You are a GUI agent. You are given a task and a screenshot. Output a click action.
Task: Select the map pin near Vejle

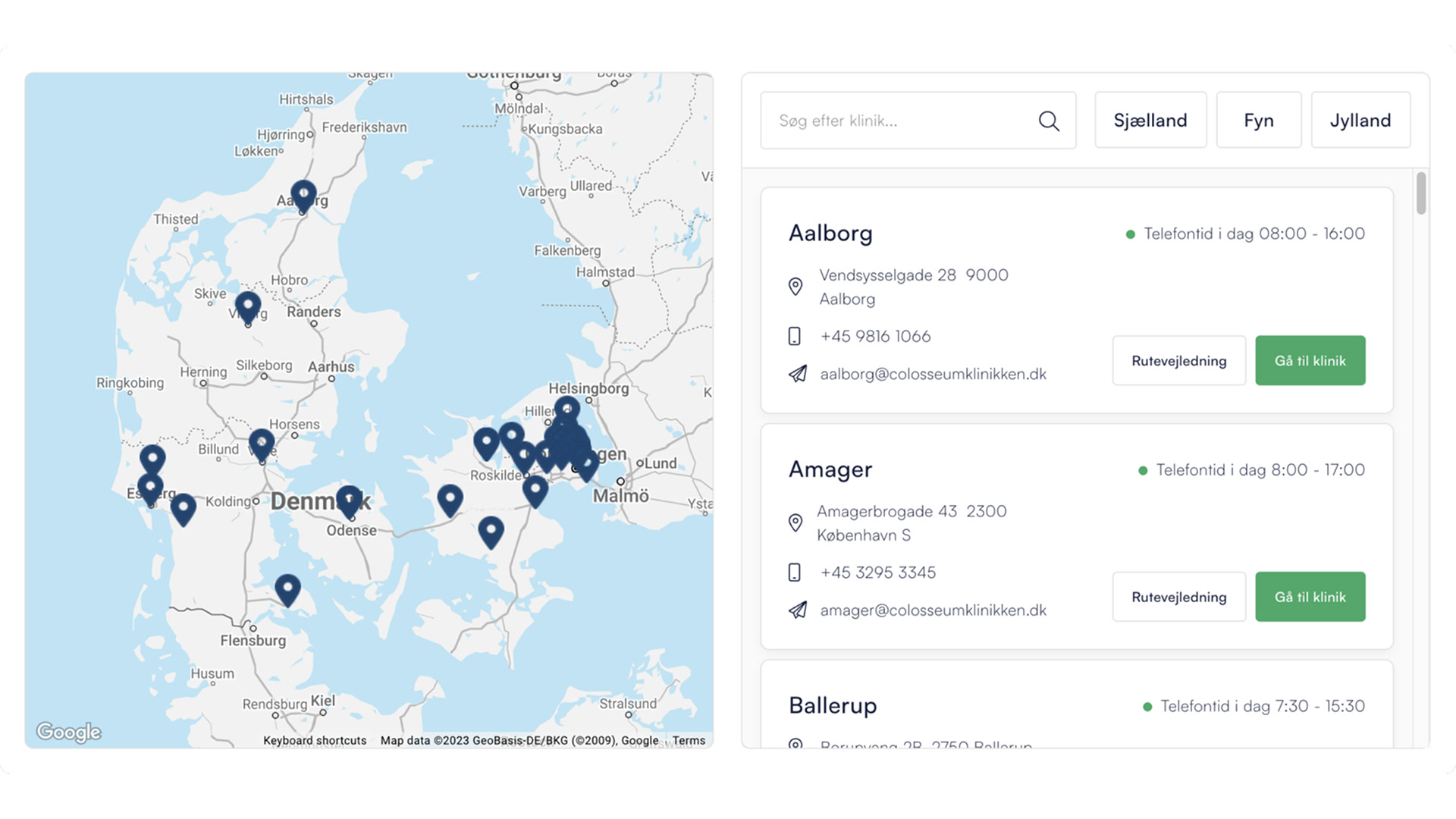tap(262, 445)
